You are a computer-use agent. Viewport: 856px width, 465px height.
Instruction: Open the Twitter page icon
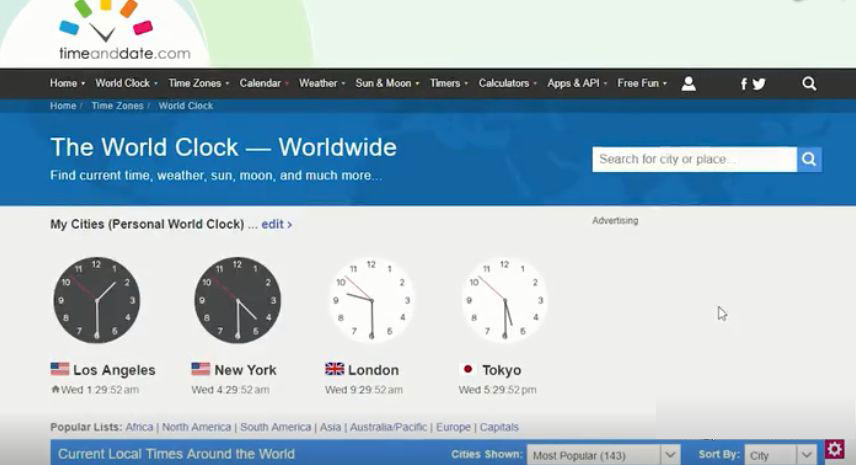(759, 84)
